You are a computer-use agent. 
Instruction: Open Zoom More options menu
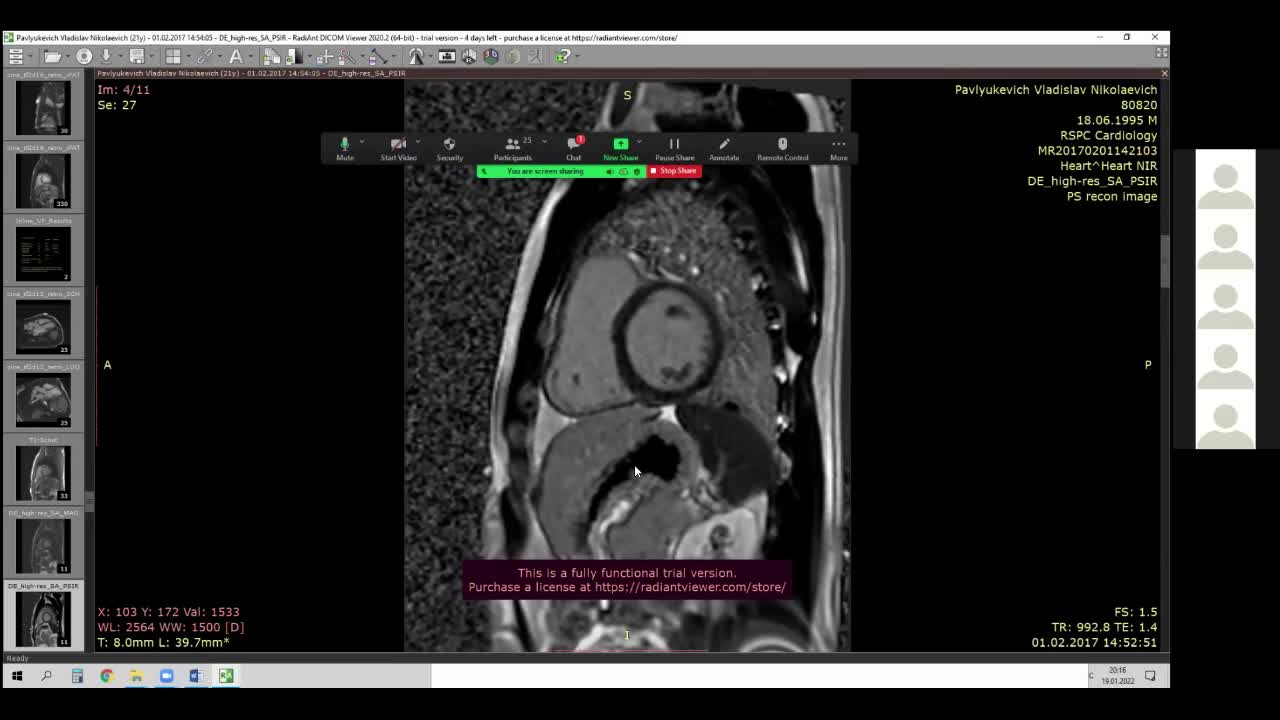pos(838,149)
